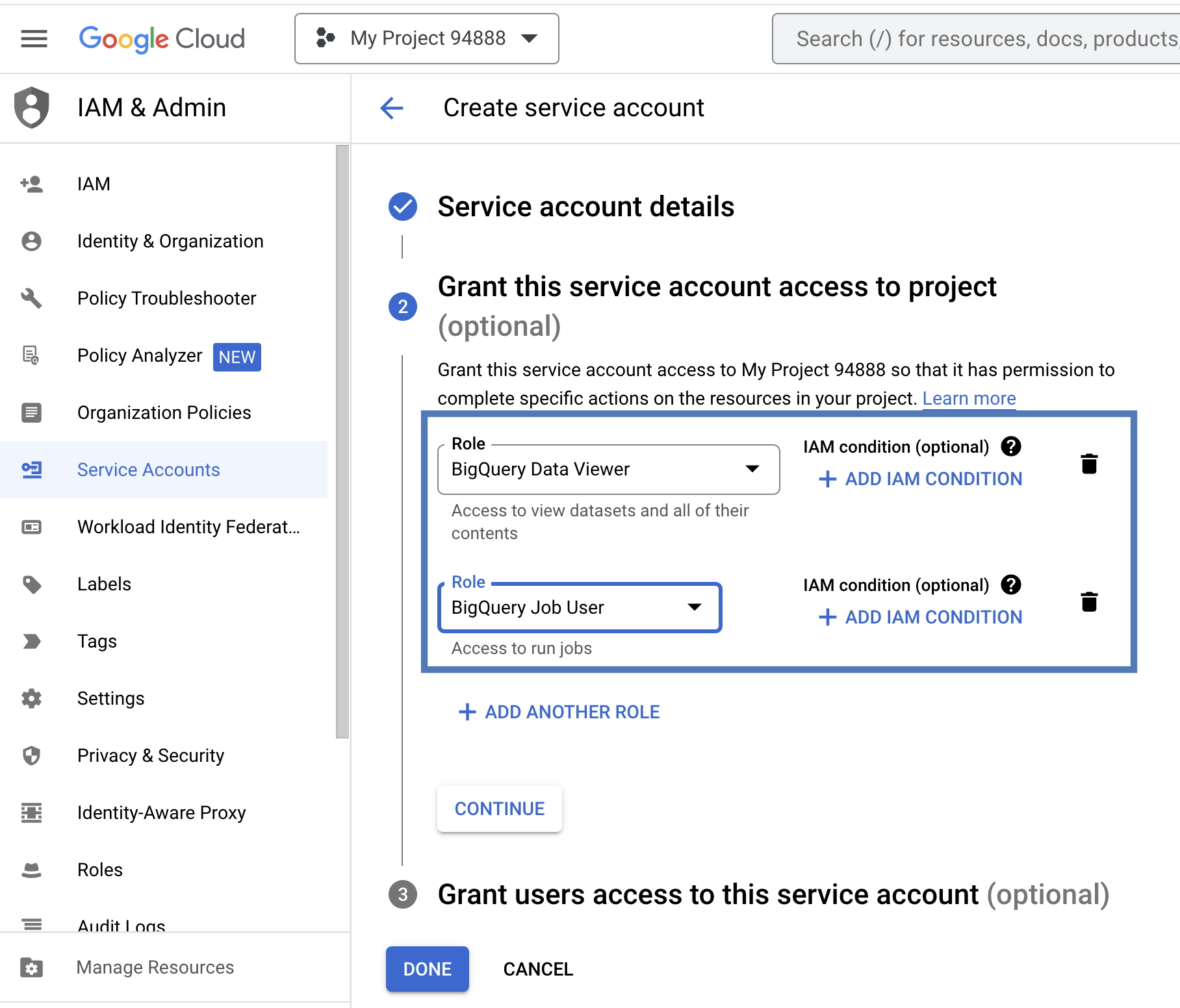Click ADD ANOTHER ROLE
Viewport: 1180px width, 1008px height.
point(559,712)
